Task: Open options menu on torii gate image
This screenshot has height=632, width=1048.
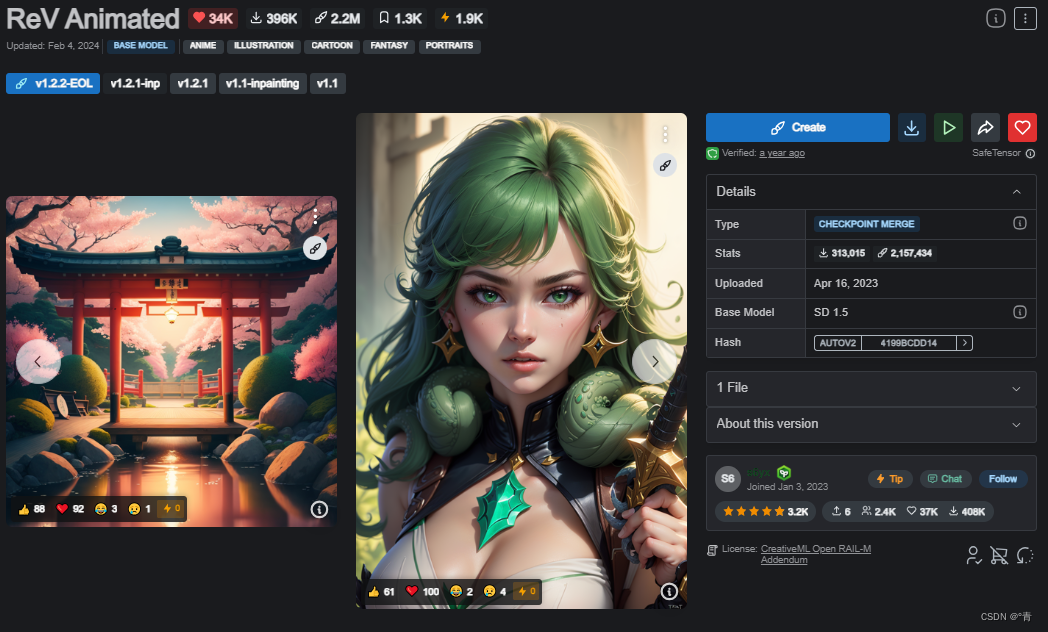Action: [315, 215]
